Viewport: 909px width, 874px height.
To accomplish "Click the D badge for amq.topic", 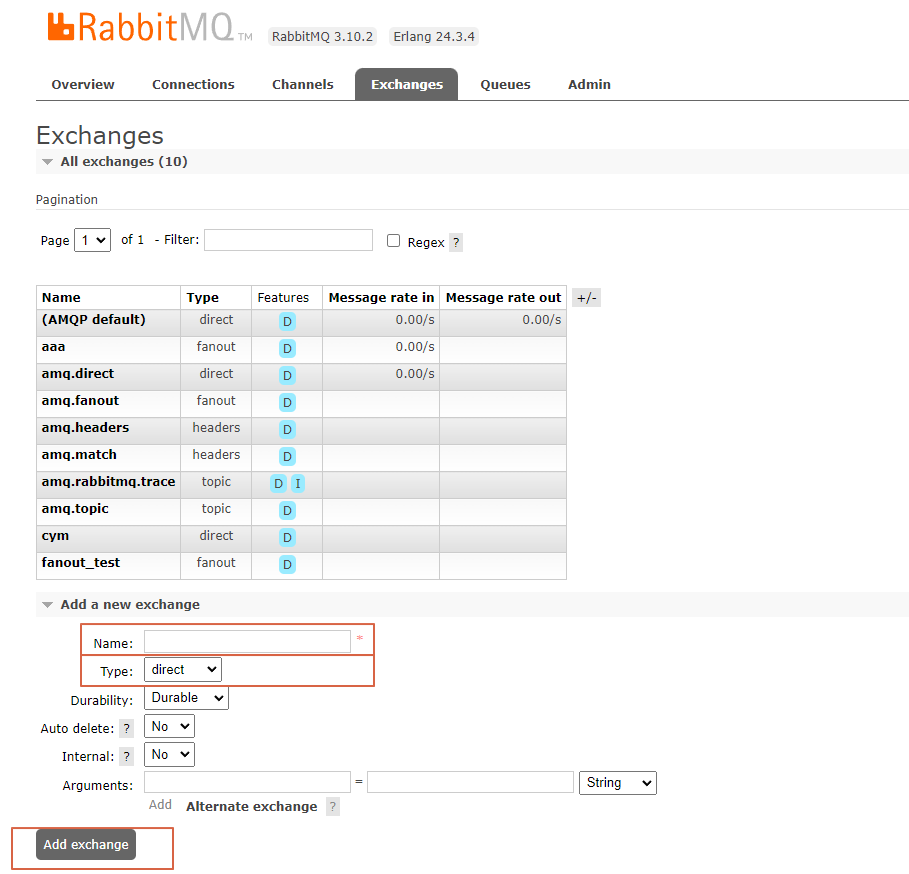I will pos(287,511).
